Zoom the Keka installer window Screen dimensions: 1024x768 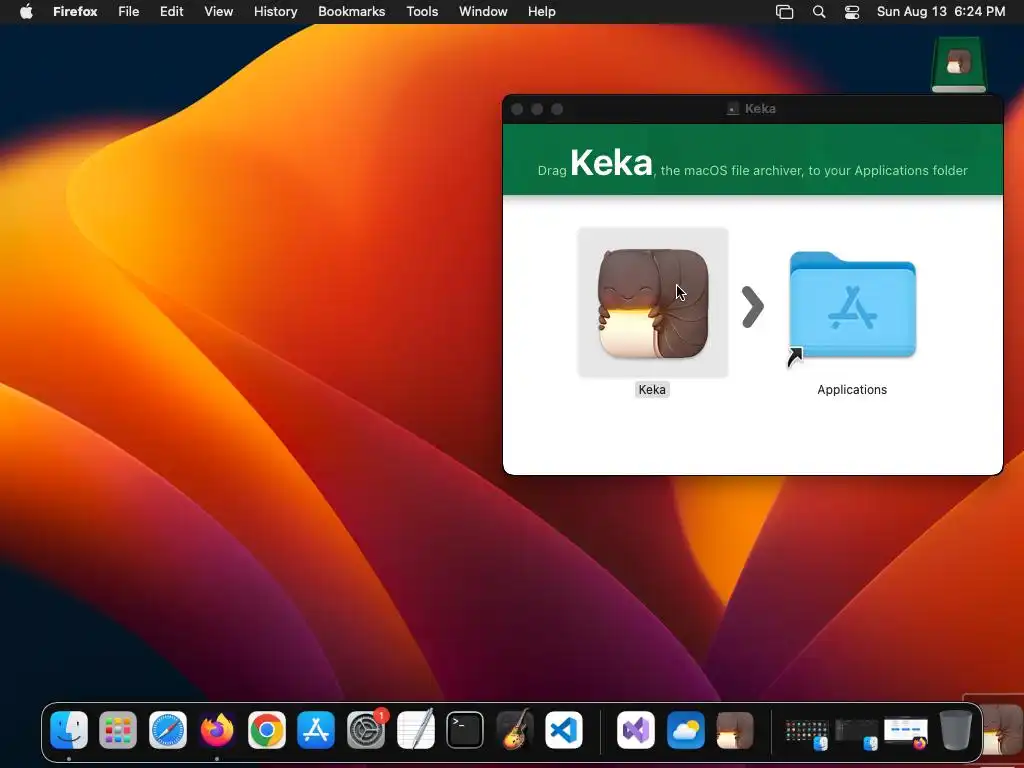point(557,109)
